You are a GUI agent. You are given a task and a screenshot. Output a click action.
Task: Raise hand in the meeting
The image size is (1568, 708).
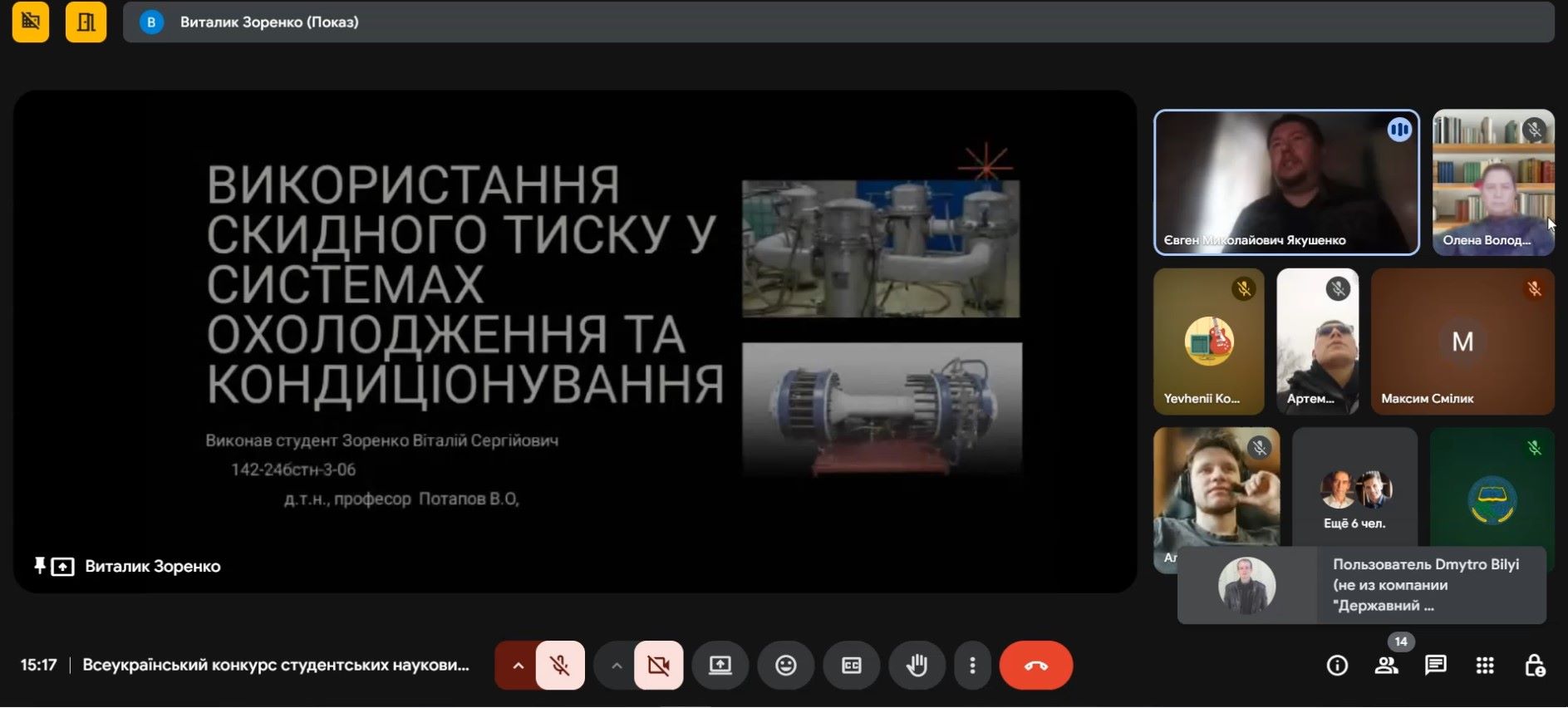(x=917, y=666)
